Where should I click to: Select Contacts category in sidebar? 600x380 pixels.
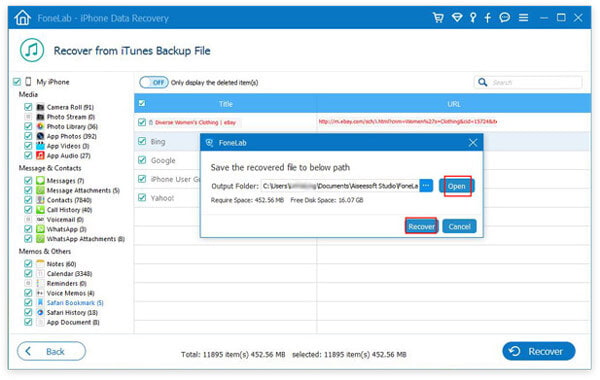69,200
